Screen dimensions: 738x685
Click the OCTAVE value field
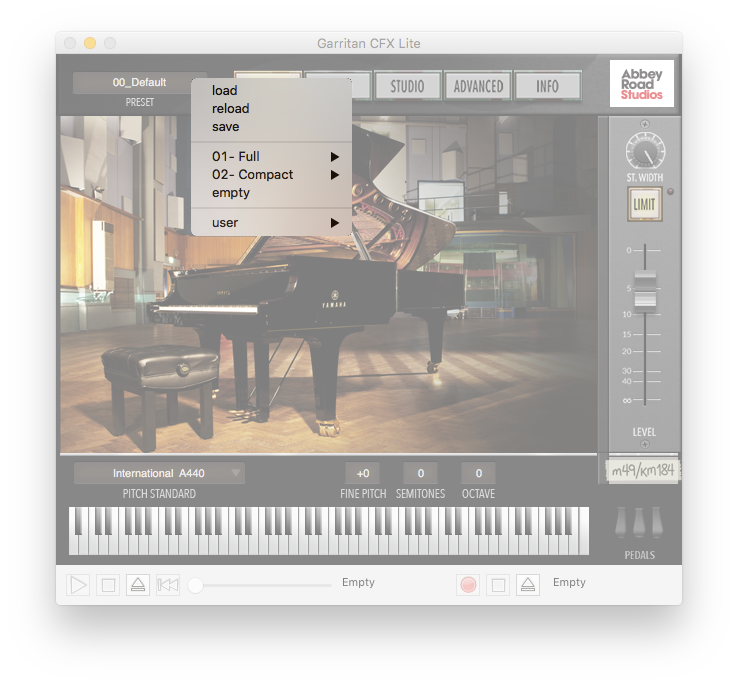(x=479, y=473)
